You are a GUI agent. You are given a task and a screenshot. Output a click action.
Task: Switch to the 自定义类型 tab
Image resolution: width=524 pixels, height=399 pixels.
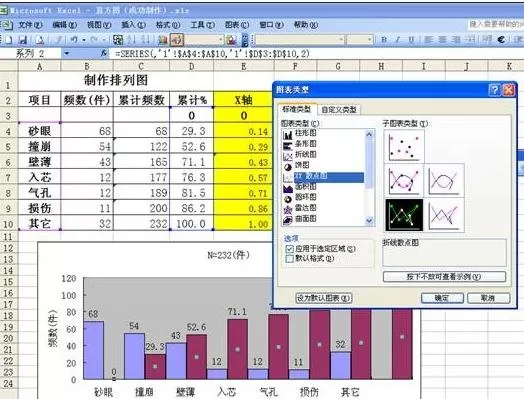click(x=339, y=110)
